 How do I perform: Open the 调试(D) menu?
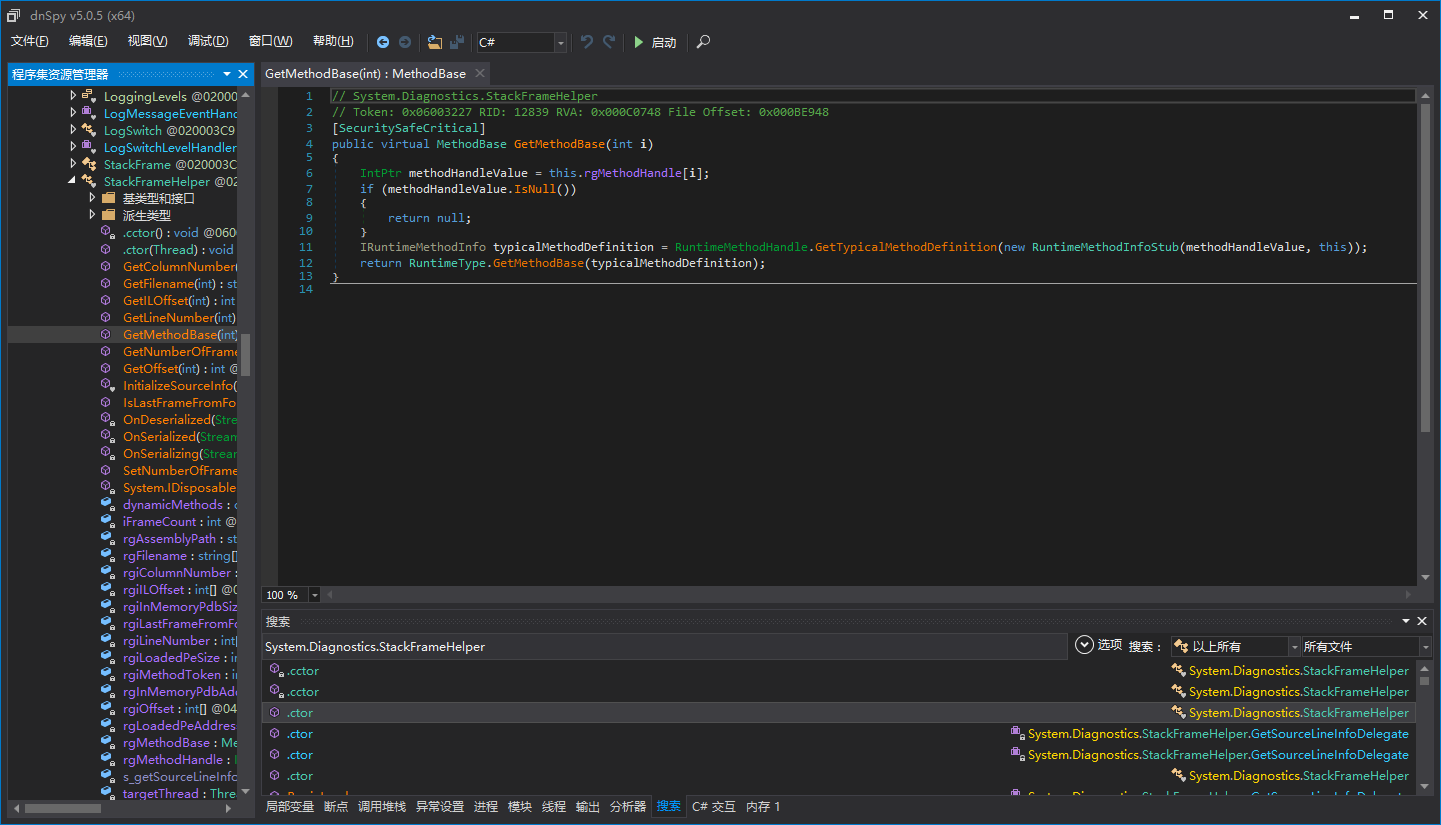tap(208, 41)
